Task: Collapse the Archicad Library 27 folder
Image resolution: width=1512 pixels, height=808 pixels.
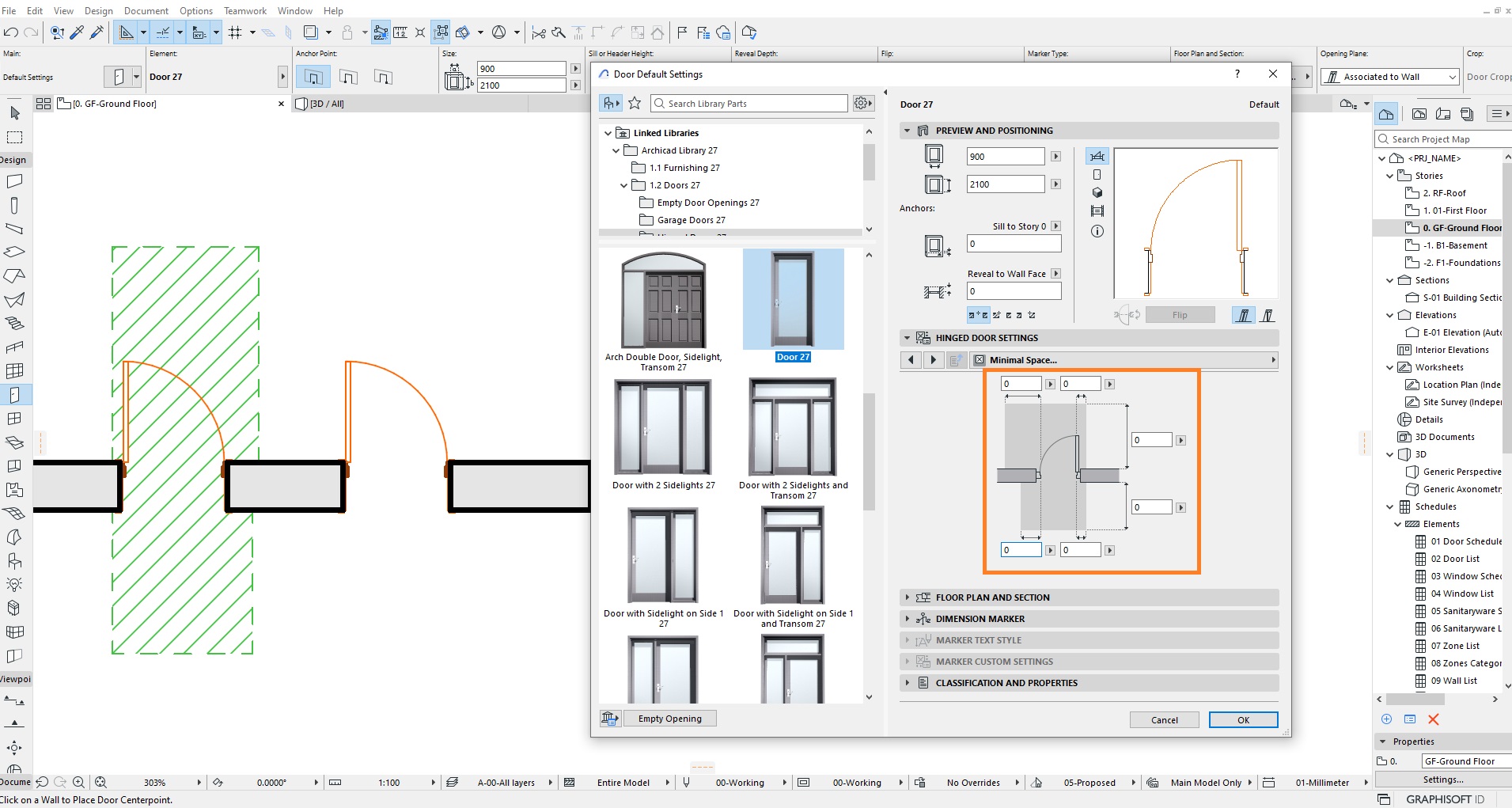Action: 616,150
